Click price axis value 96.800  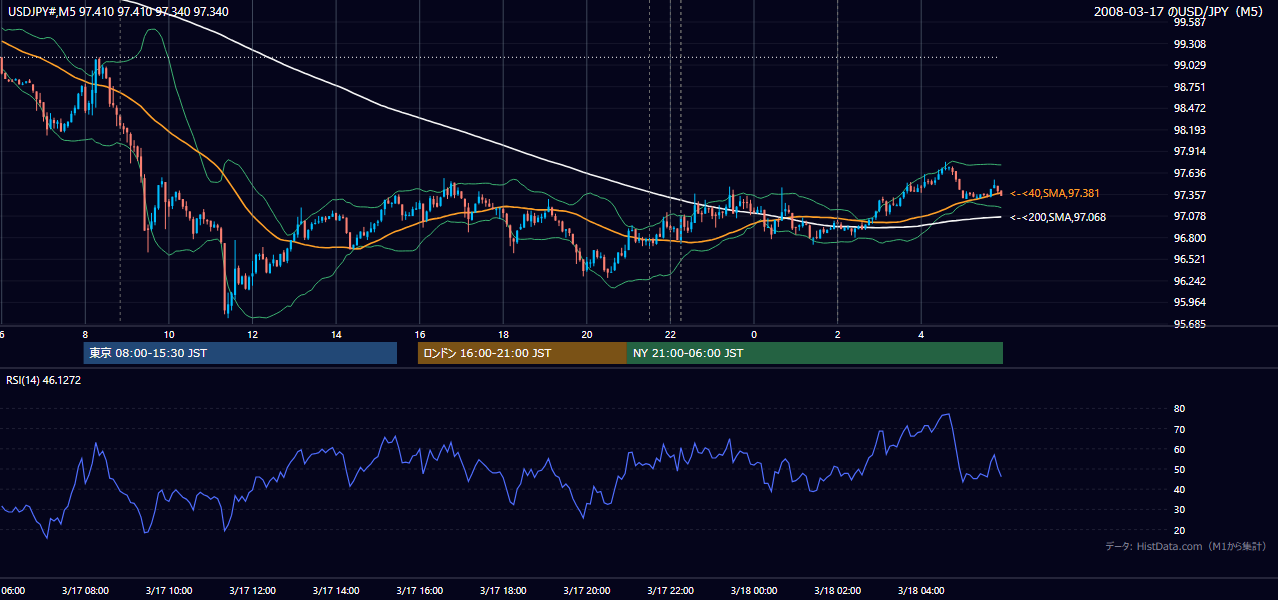tap(1189, 238)
